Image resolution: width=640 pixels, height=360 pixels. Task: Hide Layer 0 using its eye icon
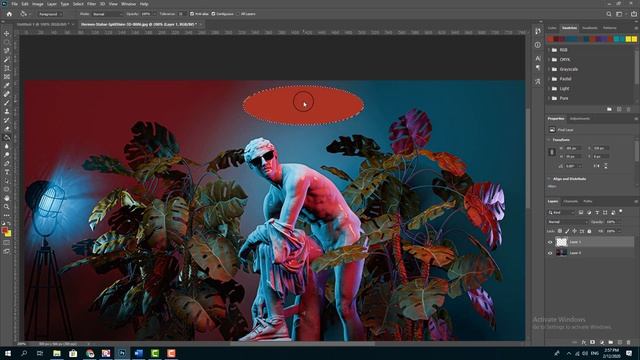[550, 253]
